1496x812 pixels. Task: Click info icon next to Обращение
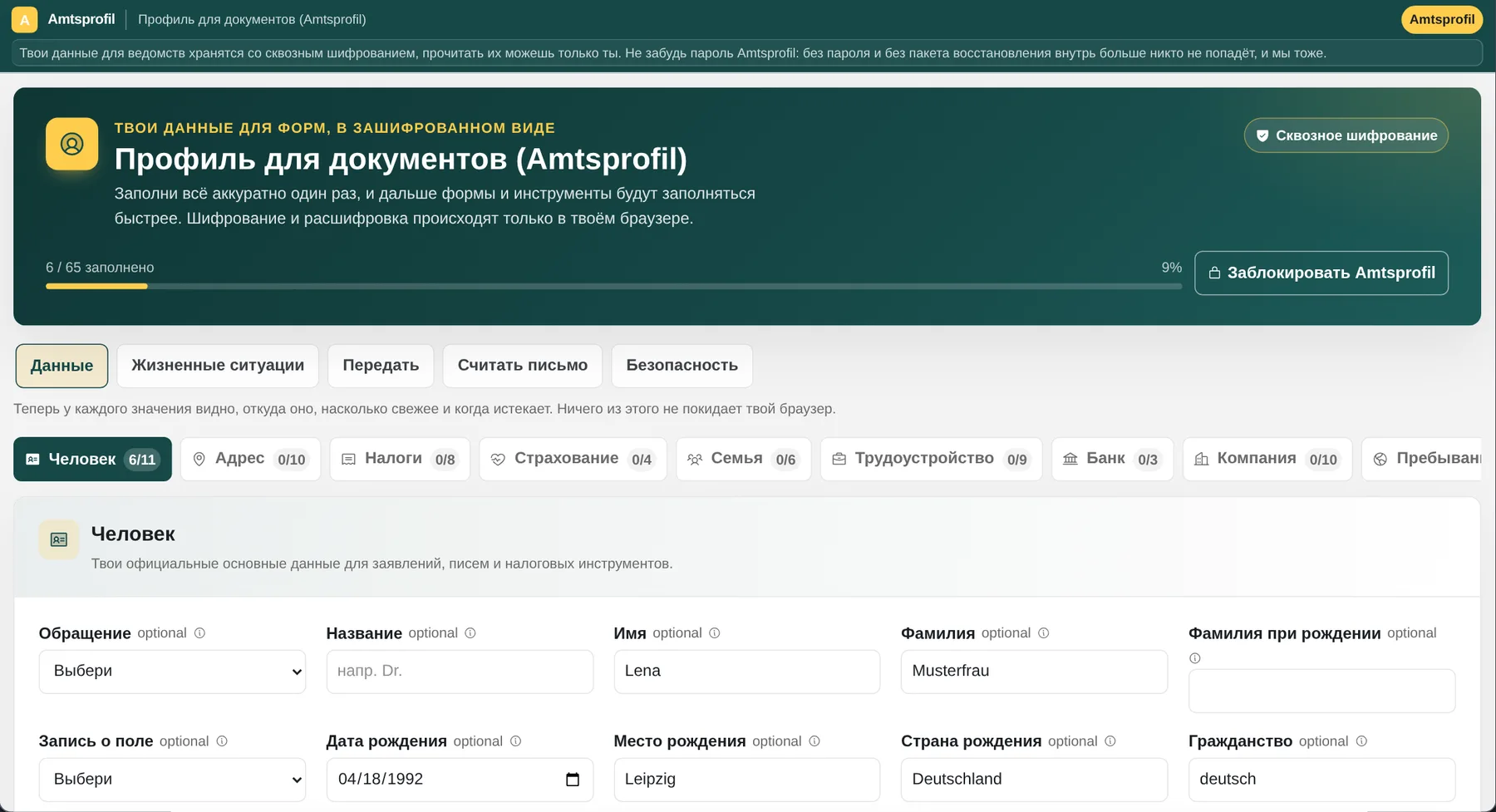(199, 633)
